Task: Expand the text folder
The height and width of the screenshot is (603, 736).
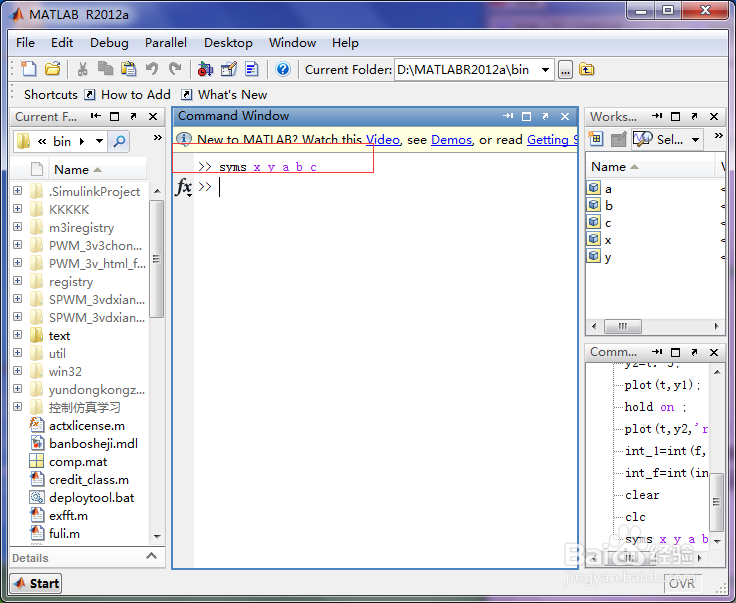Action: [x=17, y=335]
